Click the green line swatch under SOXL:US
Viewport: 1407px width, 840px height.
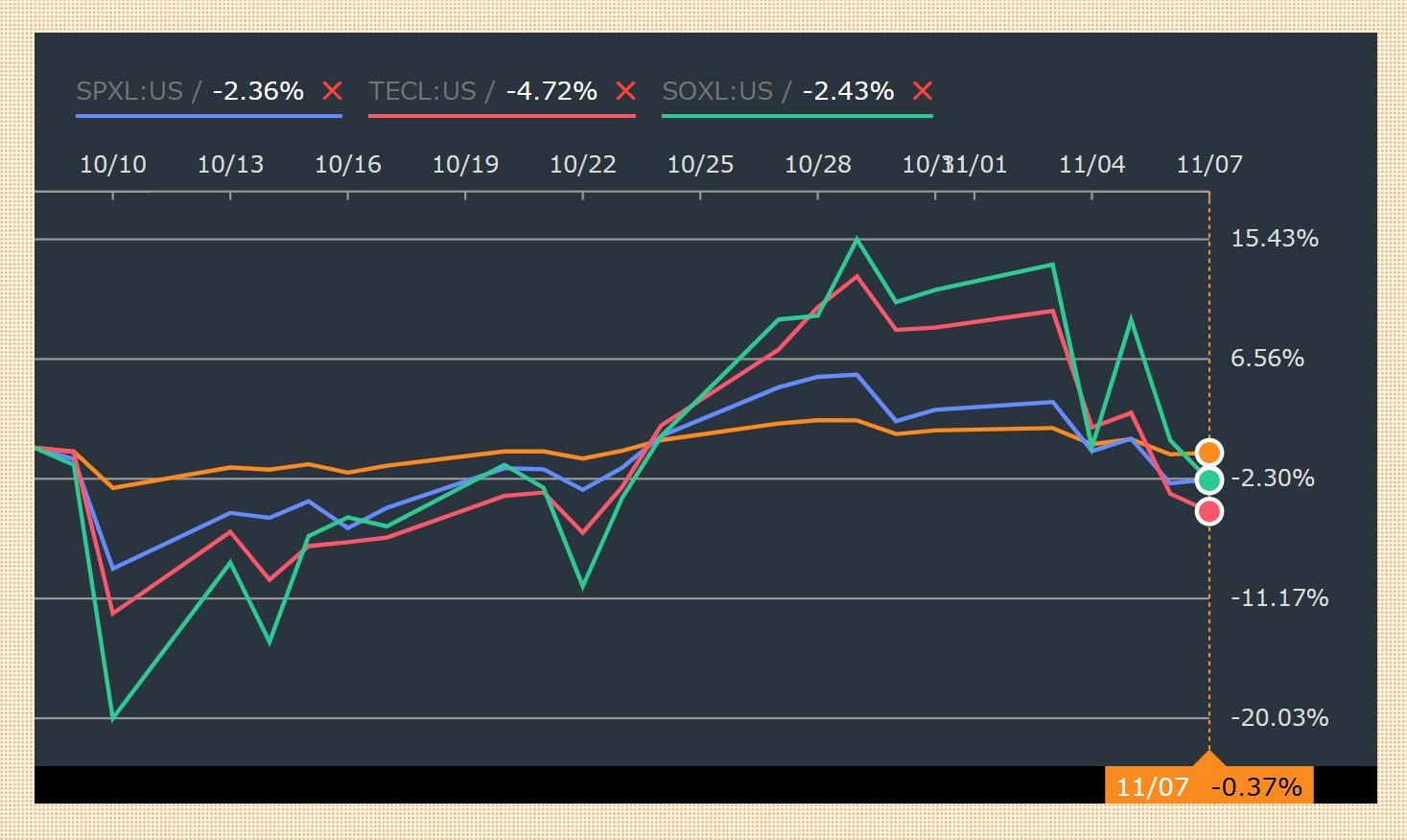point(797,116)
